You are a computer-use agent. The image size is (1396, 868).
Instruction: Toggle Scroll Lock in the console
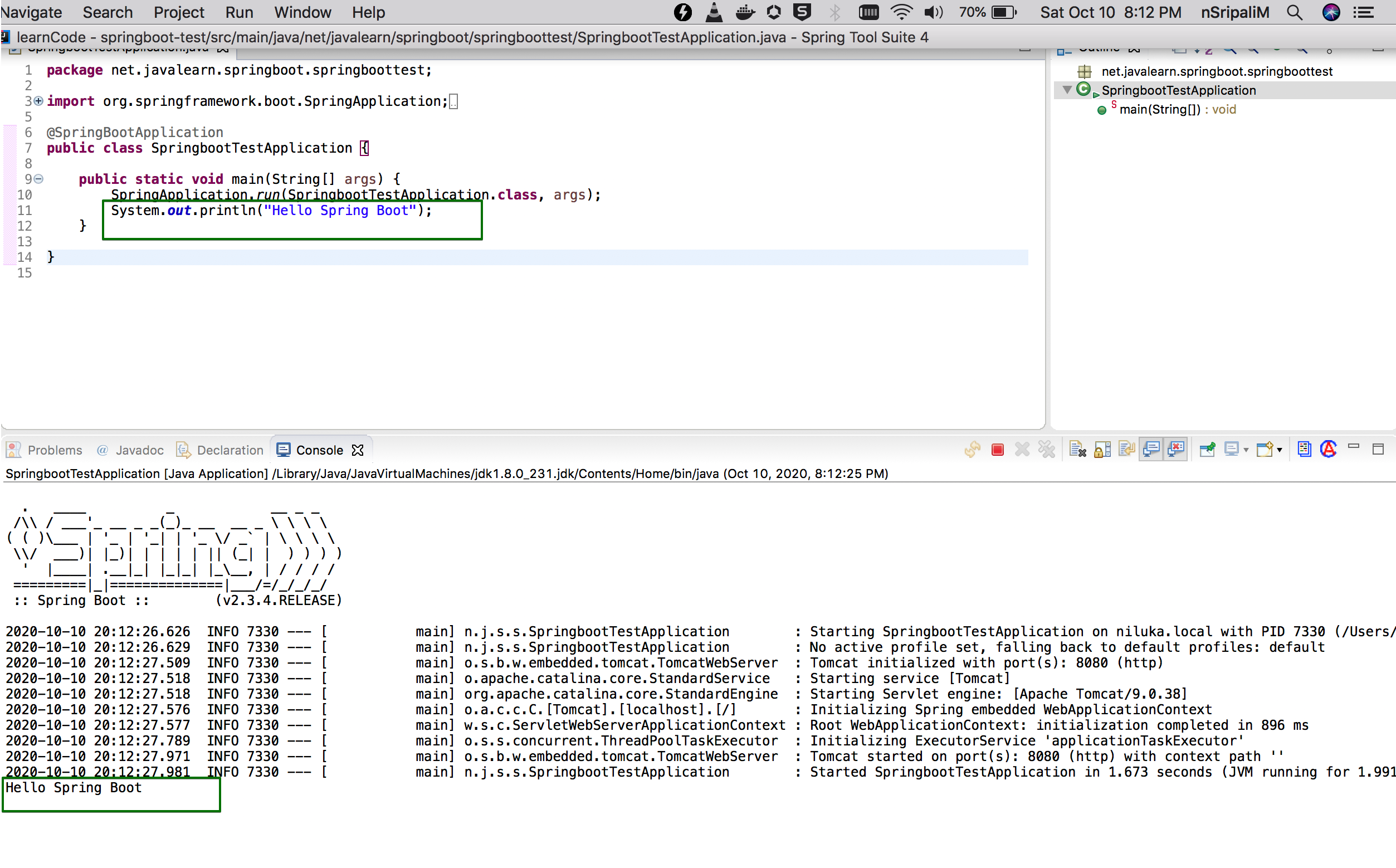1102,450
